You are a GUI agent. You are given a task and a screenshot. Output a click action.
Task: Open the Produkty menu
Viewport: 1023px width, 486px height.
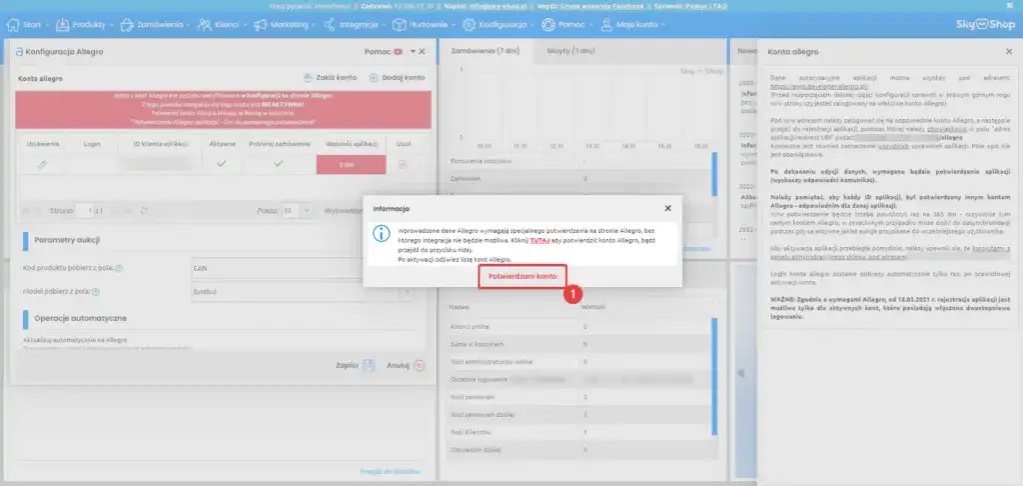coord(84,25)
